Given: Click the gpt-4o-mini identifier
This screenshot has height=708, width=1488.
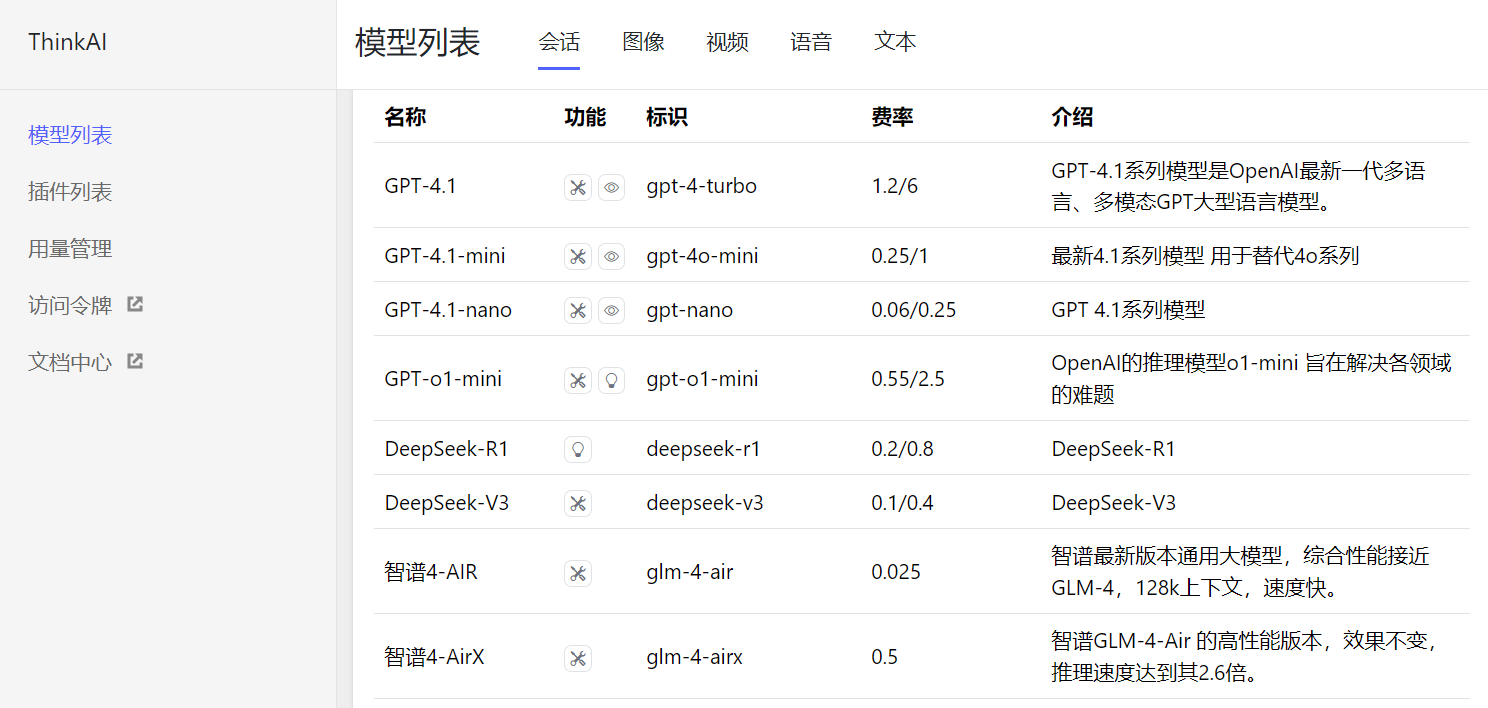Looking at the screenshot, I should 702,256.
